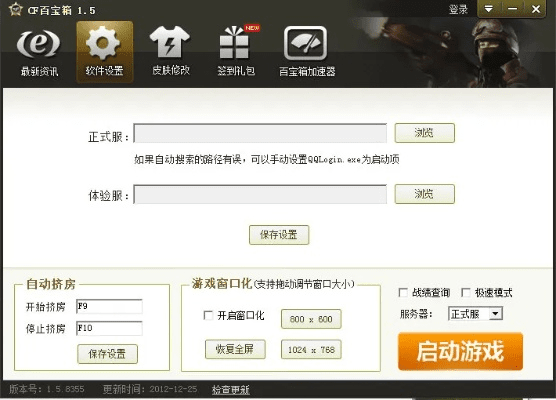Screen dimensions: 556x400
Task: Click 保存设置 button in 自动挤房 group
Action: (107, 354)
